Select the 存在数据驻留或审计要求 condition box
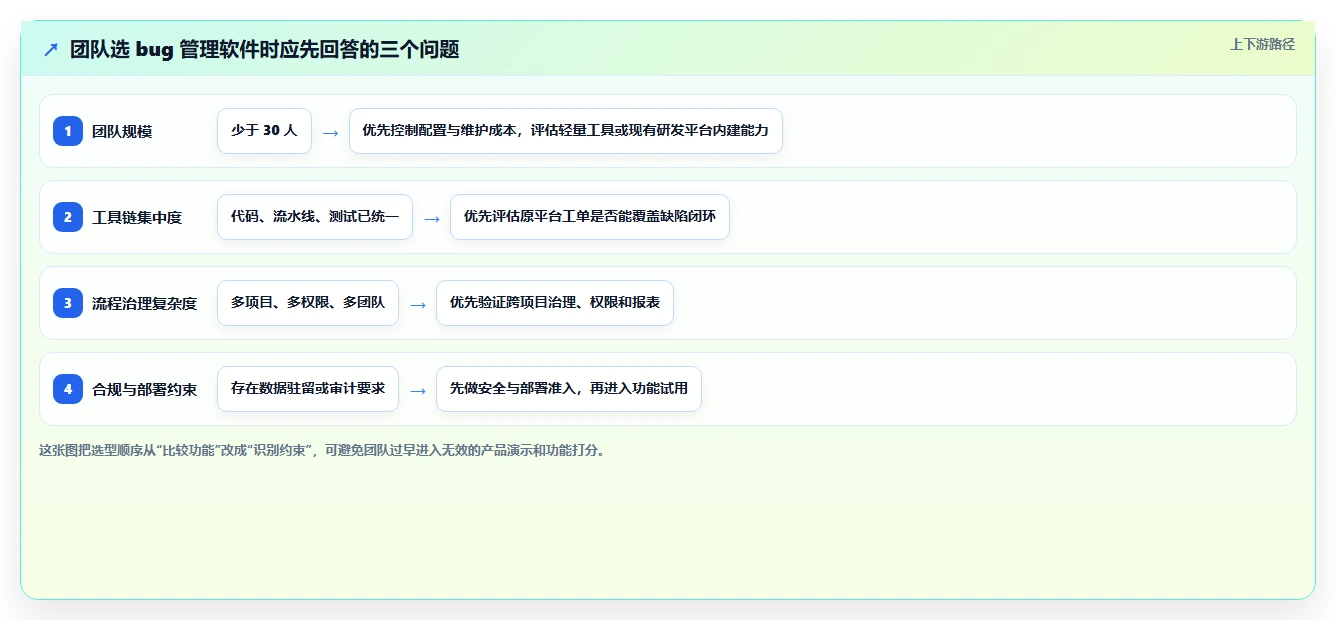 coord(308,389)
